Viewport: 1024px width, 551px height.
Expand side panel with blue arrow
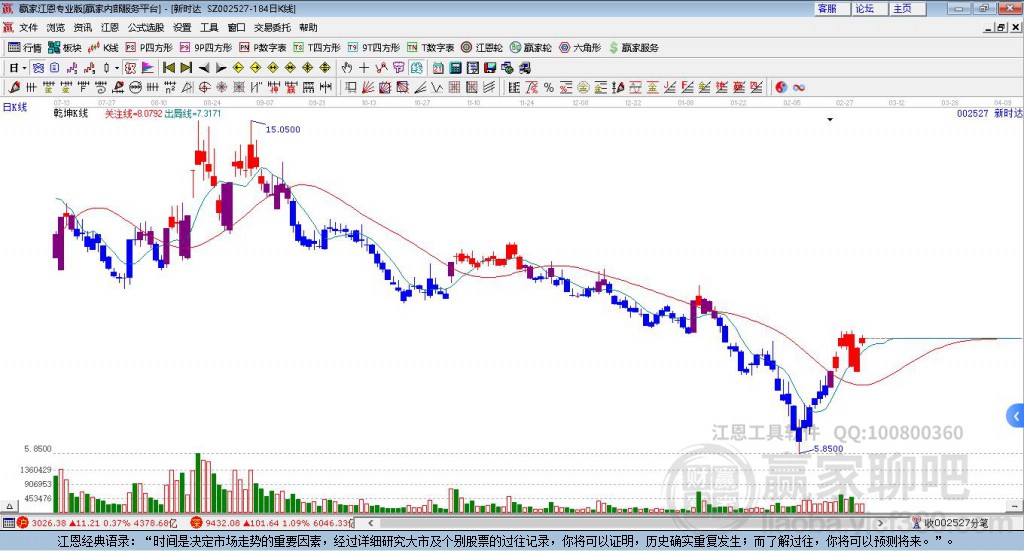1016,416
